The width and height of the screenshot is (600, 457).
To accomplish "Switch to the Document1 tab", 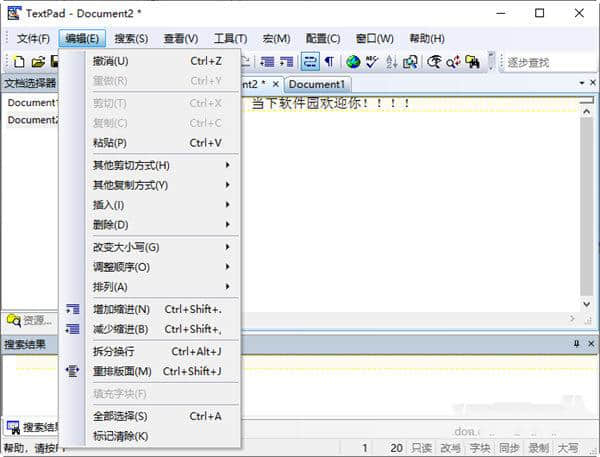I will 316,84.
